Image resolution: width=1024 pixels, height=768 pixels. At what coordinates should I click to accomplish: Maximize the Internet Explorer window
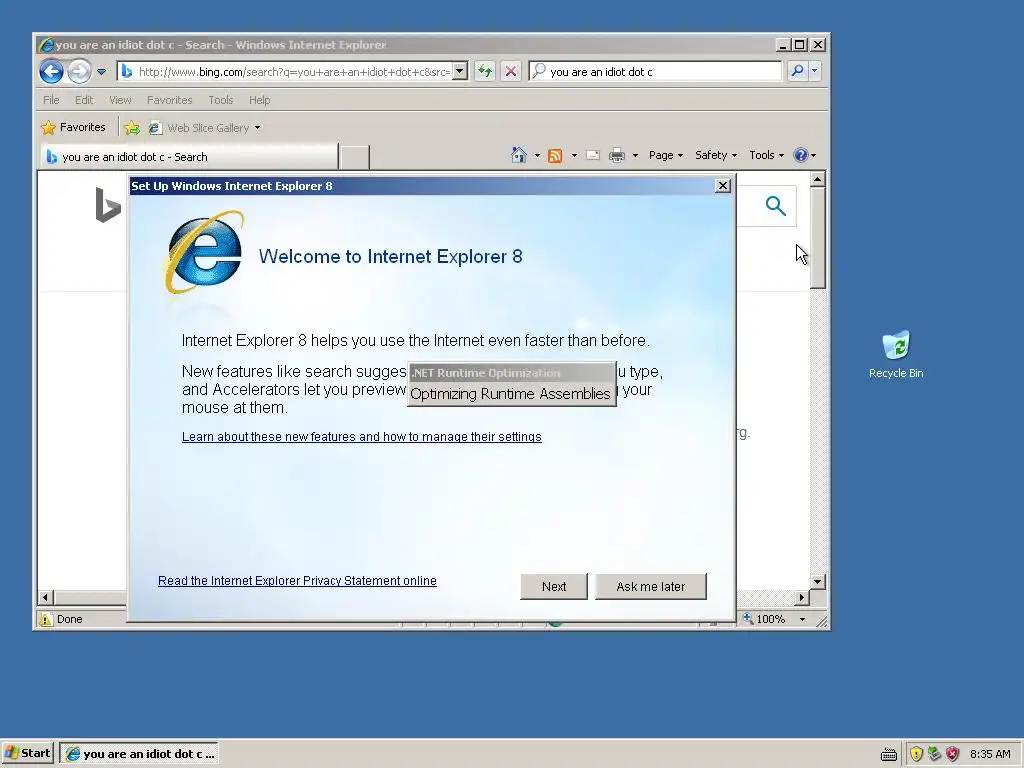tap(799, 44)
